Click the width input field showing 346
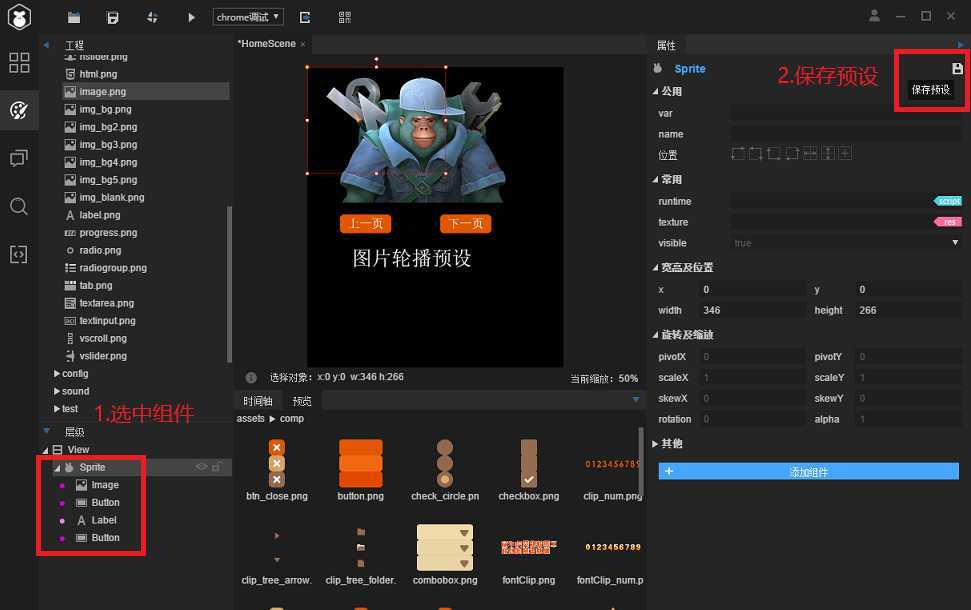The width and height of the screenshot is (971, 610). click(x=752, y=310)
